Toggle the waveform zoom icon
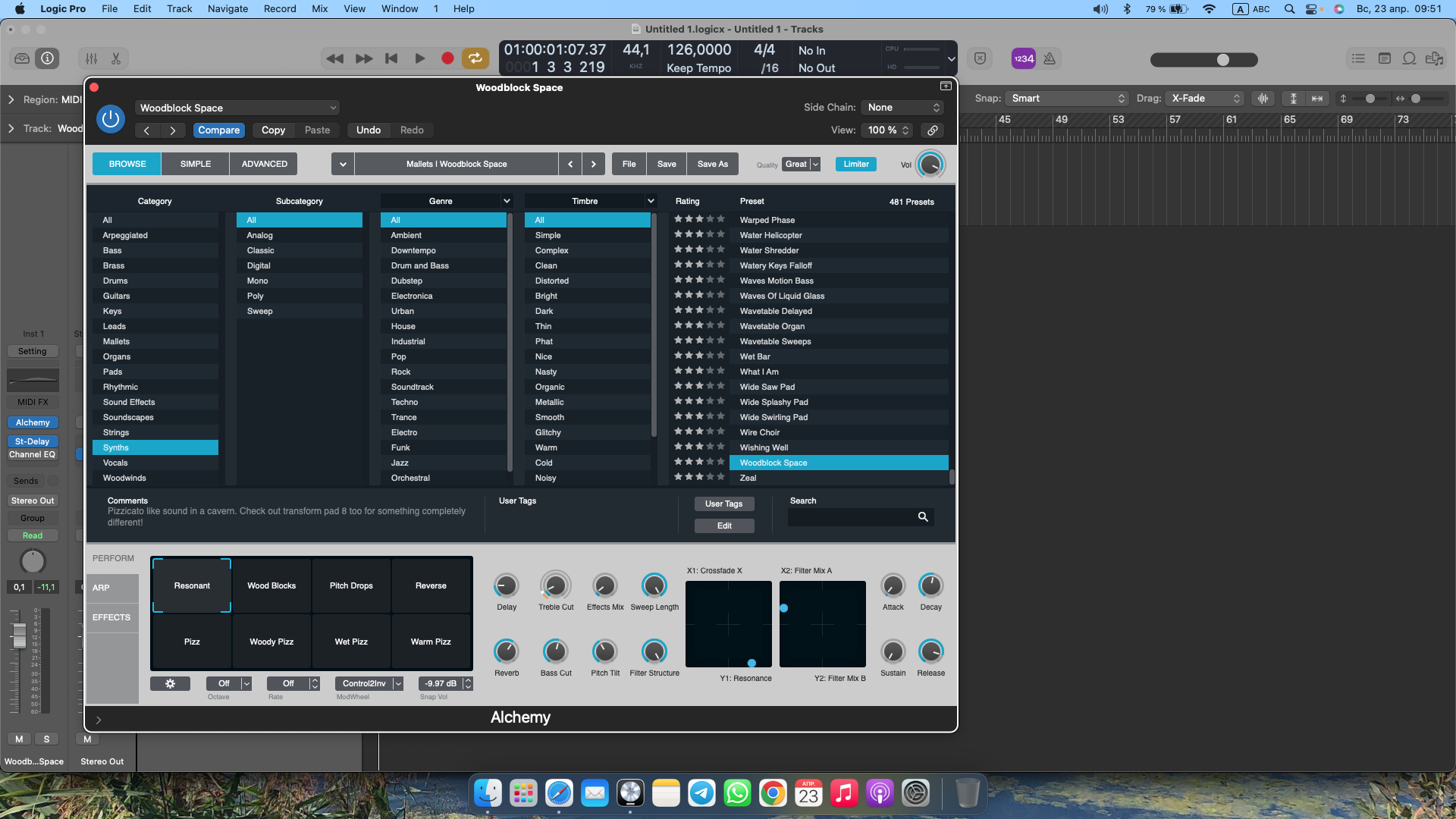The height and width of the screenshot is (819, 1456). click(x=1263, y=99)
